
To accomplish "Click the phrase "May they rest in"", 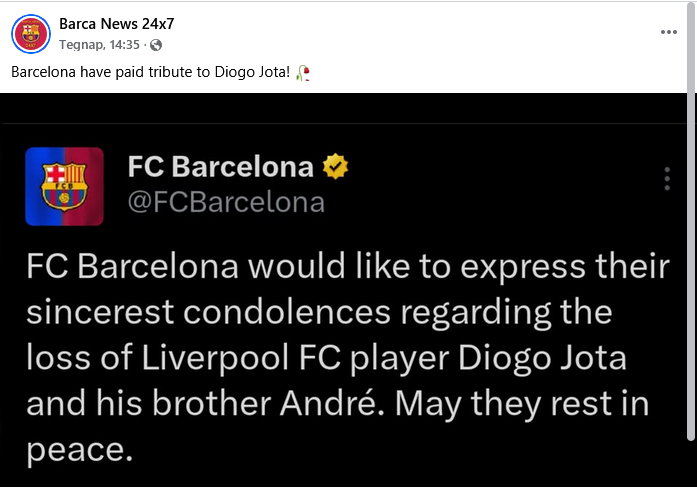I will [x=522, y=405].
